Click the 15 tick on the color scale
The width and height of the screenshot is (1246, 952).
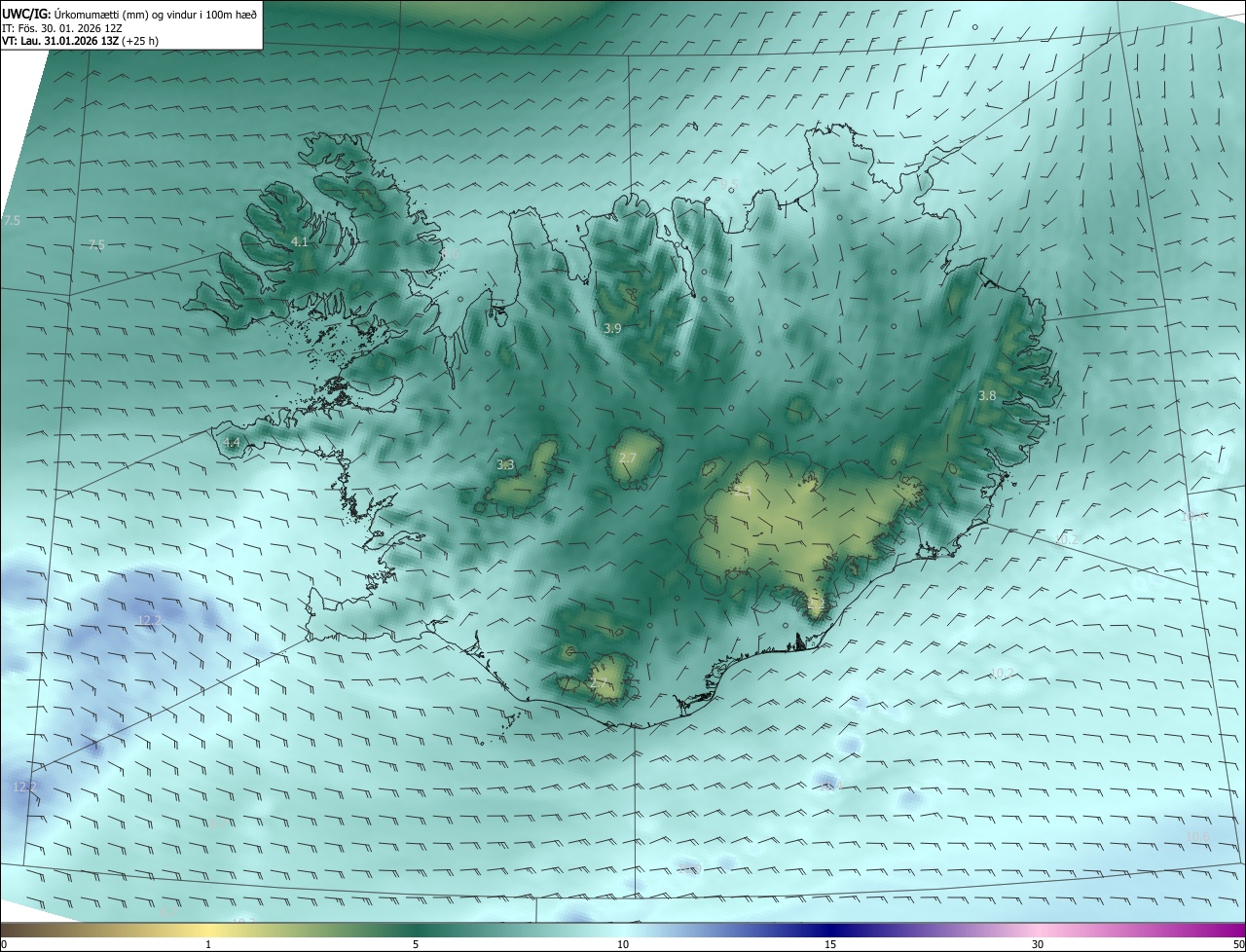(830, 944)
